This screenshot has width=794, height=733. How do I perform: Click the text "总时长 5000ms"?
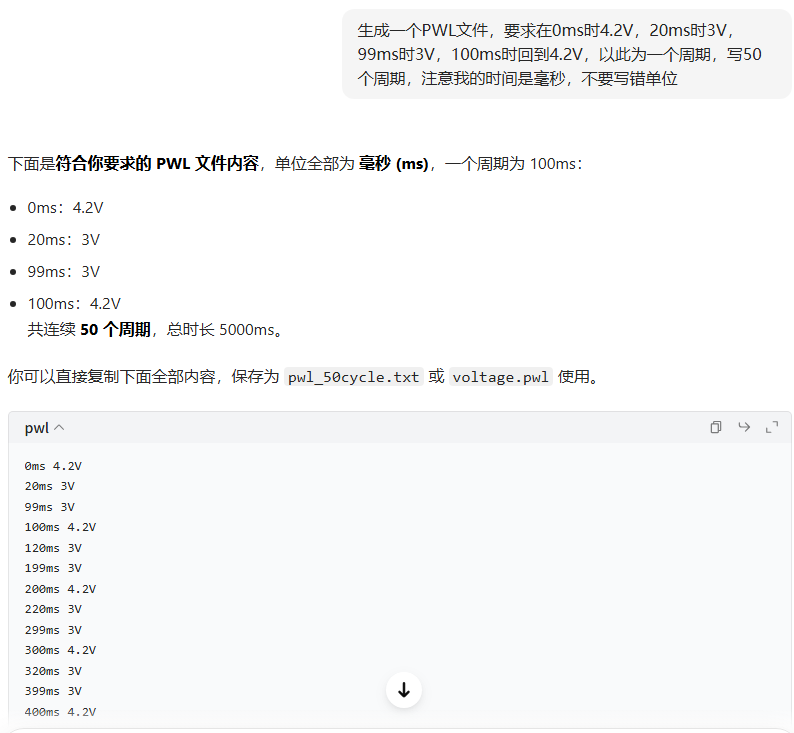[x=221, y=330]
